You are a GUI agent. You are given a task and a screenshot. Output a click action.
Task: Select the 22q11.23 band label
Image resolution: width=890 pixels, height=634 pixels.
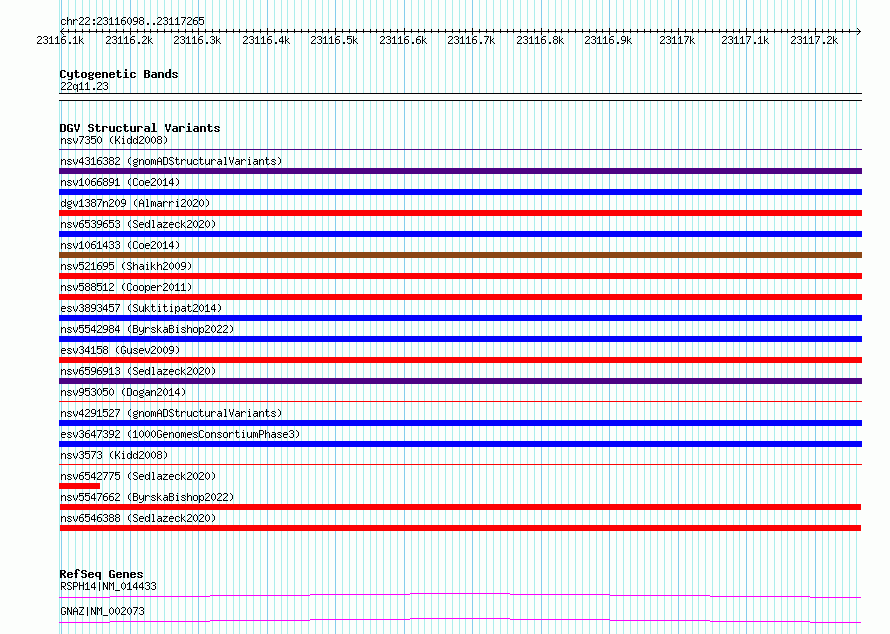pos(84,86)
